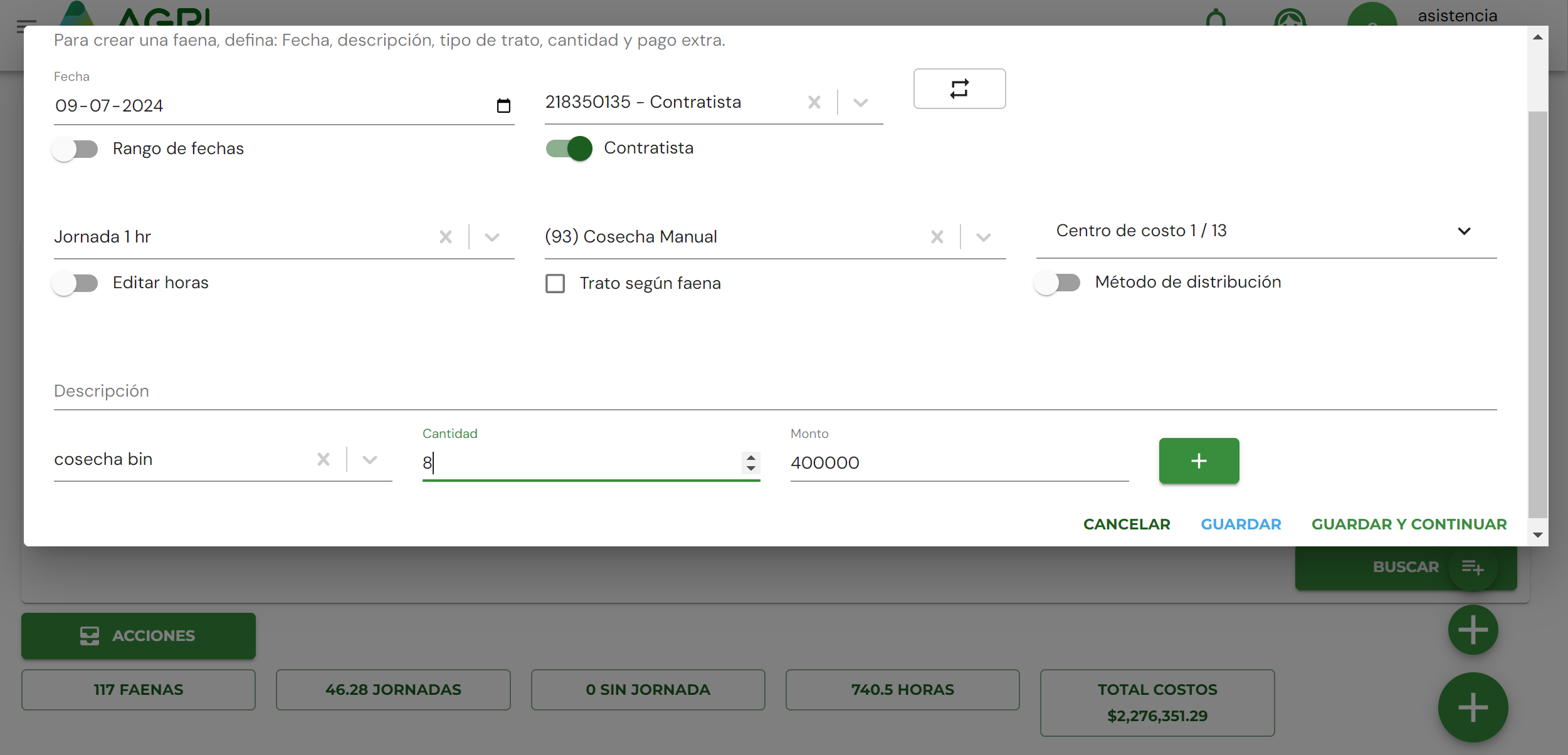Clear the cosecha bin selection

pyautogui.click(x=324, y=459)
